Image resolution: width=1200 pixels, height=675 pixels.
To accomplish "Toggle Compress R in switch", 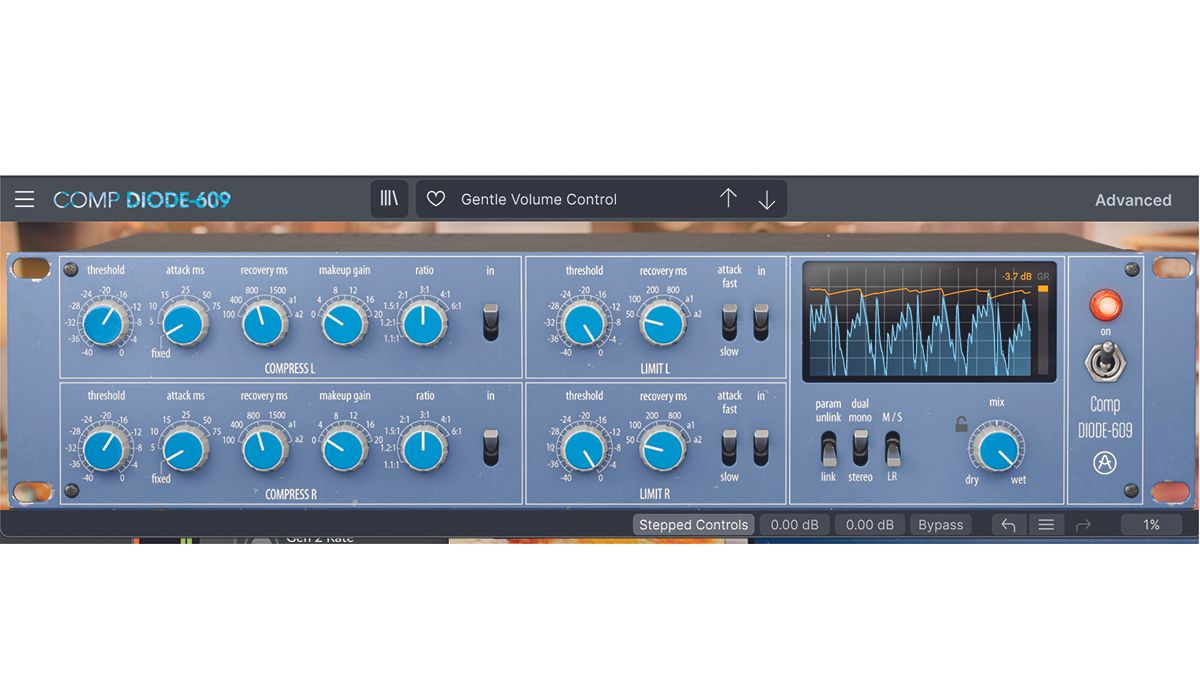I will coord(490,447).
